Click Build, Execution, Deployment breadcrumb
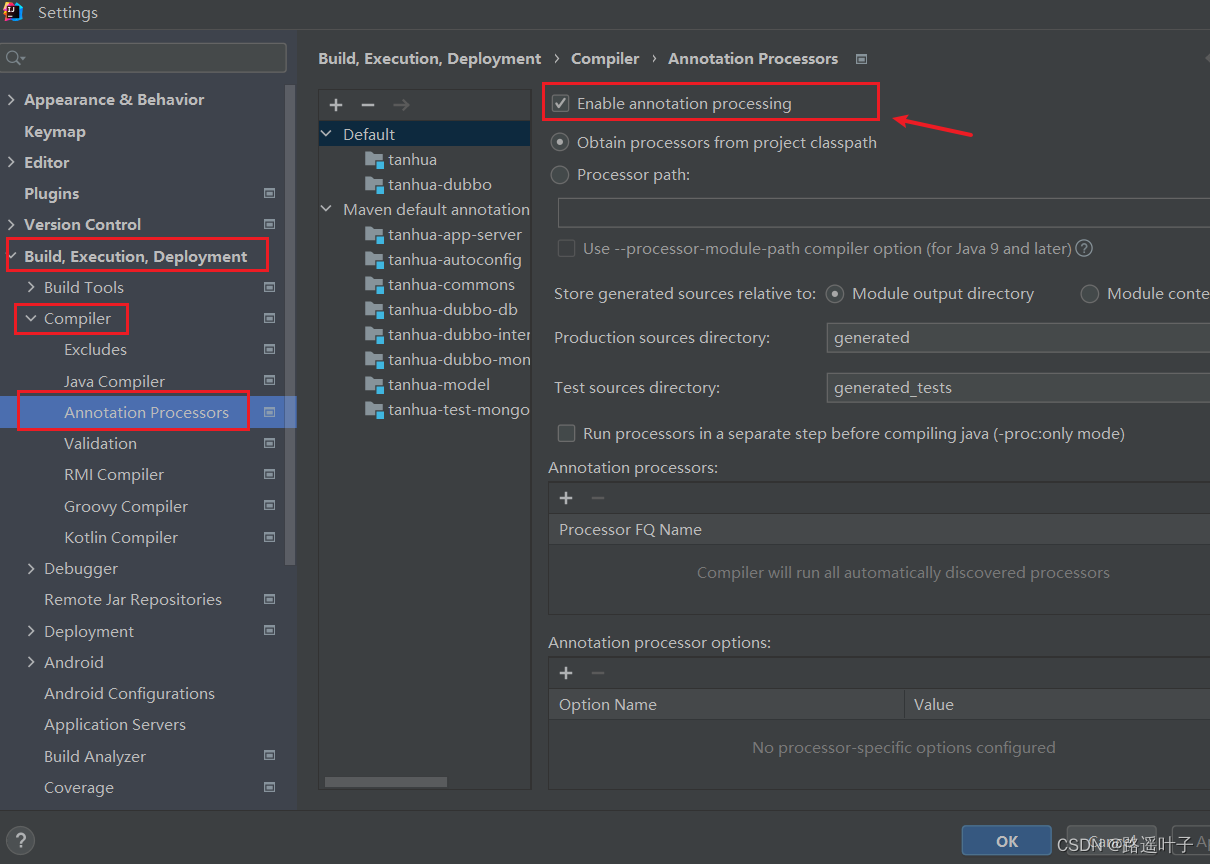1210x864 pixels. 430,59
